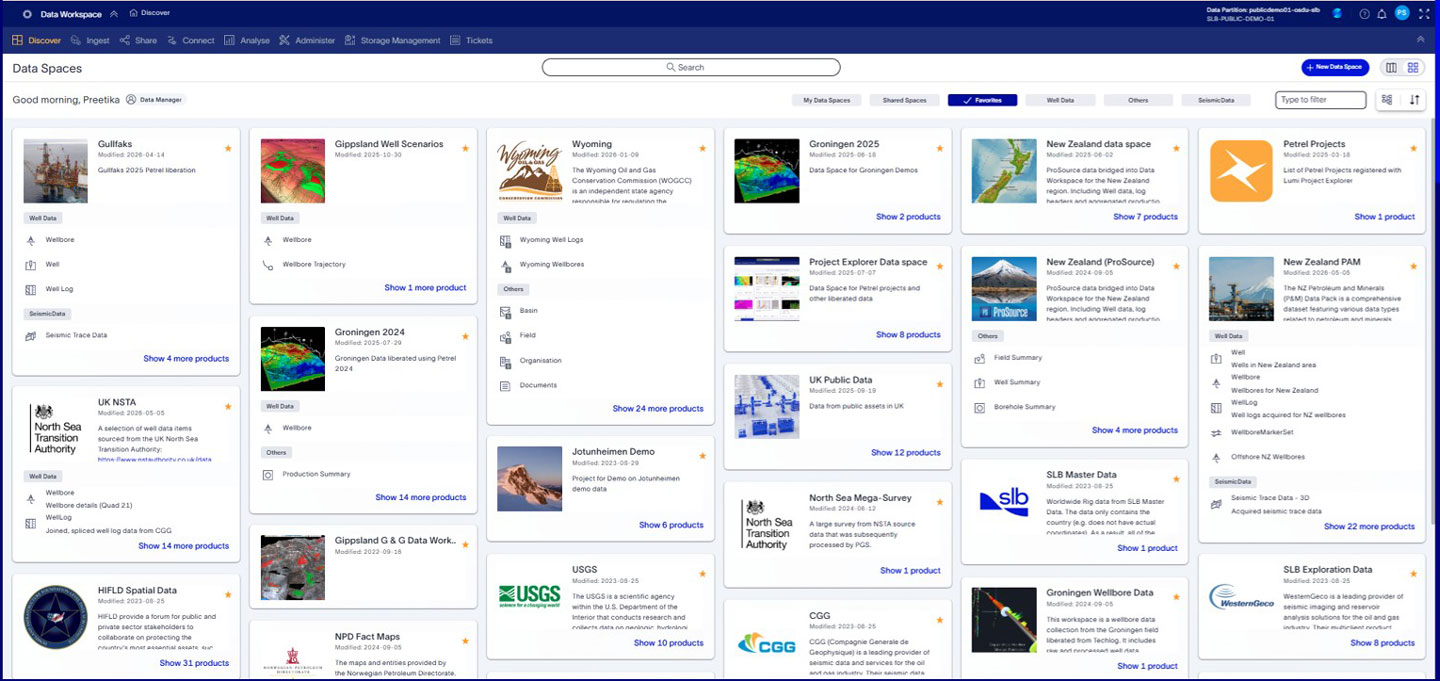Viewport: 1440px width, 681px height.
Task: Open the Ingest tab
Action: click(90, 41)
